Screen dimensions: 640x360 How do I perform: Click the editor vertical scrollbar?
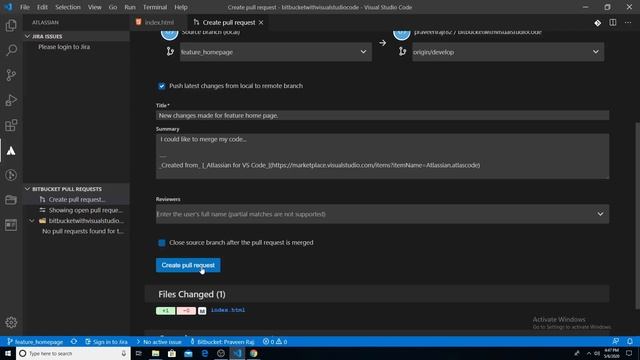(x=637, y=216)
